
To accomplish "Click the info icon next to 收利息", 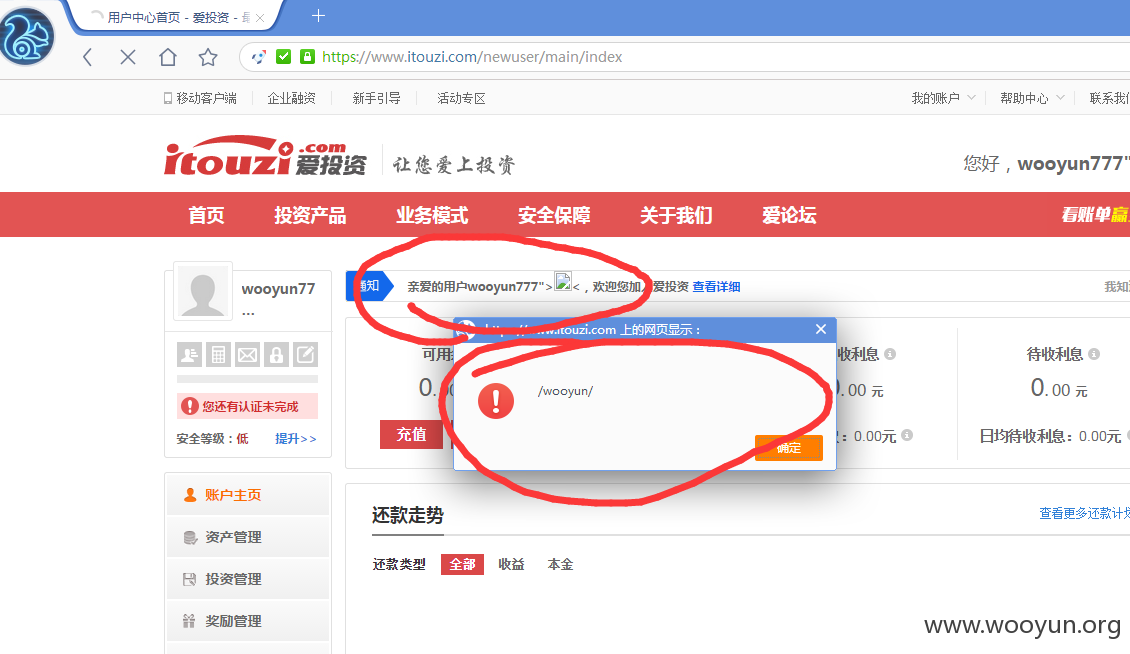I will point(890,354).
